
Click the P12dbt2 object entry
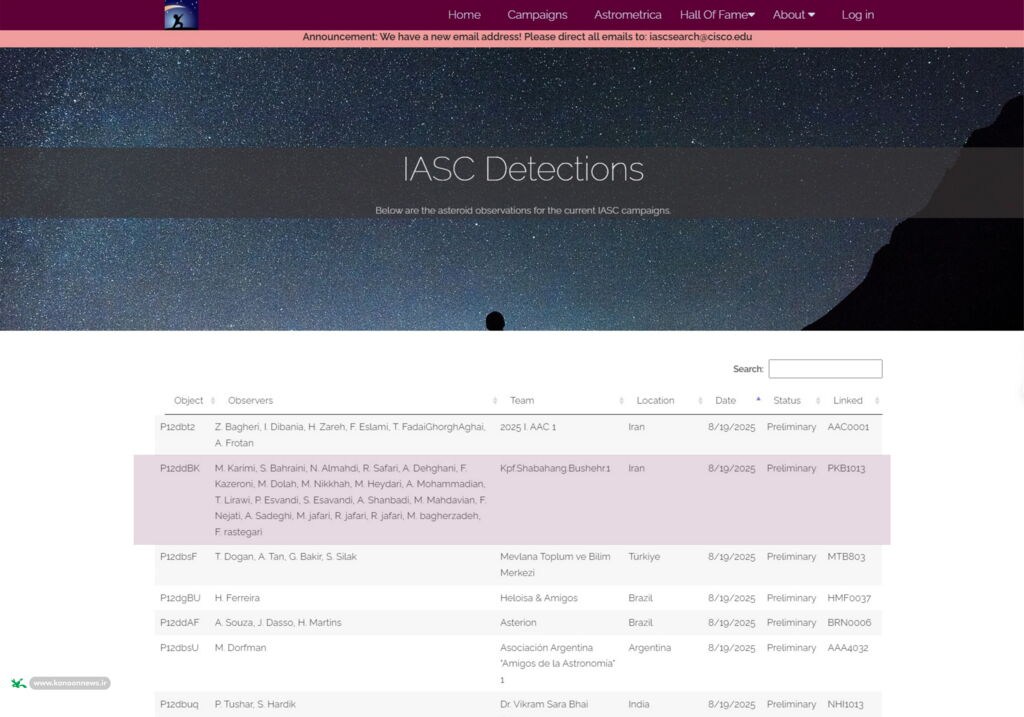coord(177,427)
